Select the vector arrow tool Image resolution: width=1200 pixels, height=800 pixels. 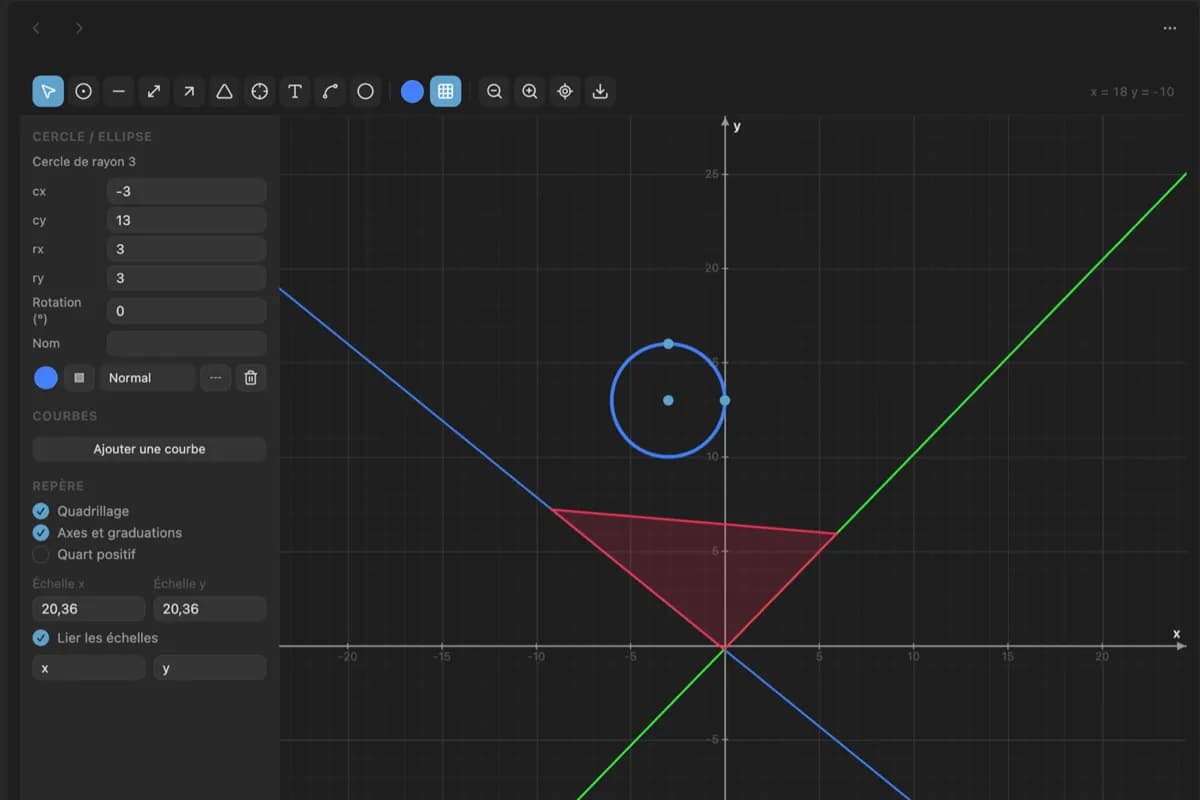point(189,91)
